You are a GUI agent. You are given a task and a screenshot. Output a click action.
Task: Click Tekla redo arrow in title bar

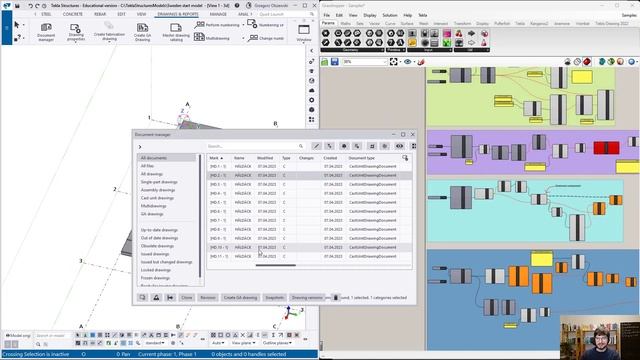[37, 6]
